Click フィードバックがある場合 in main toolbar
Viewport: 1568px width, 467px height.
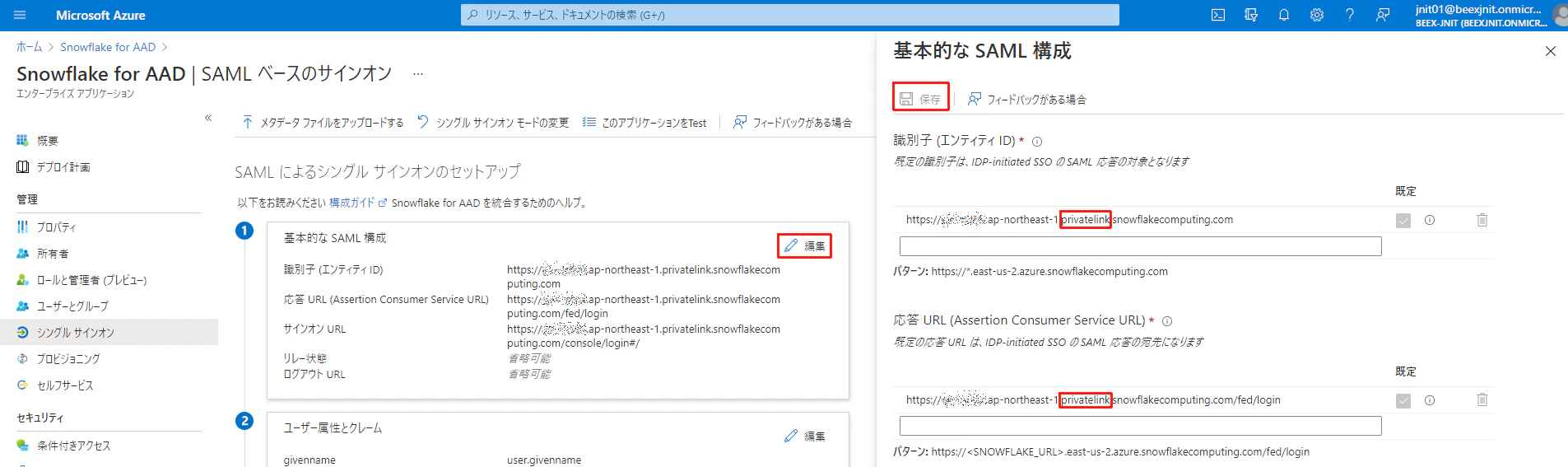(793, 123)
